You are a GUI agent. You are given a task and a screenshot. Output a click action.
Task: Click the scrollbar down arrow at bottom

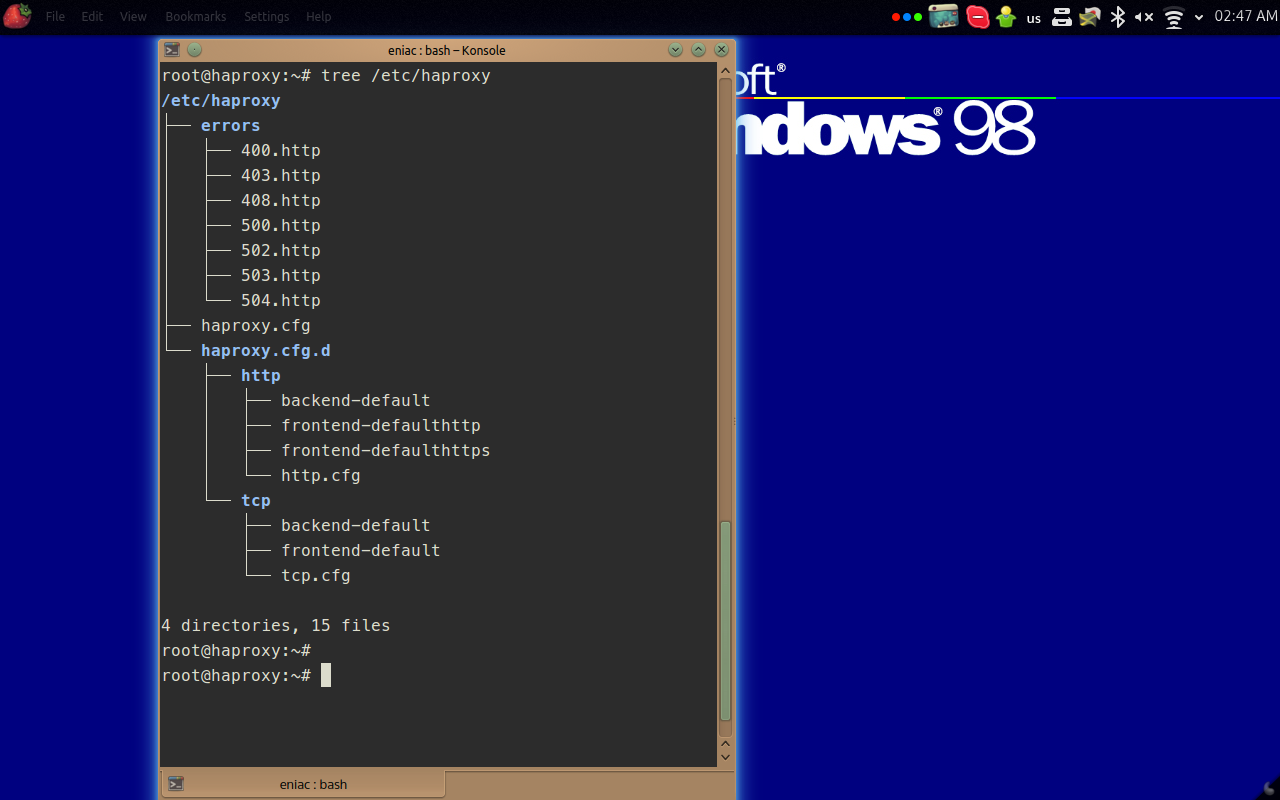(726, 758)
